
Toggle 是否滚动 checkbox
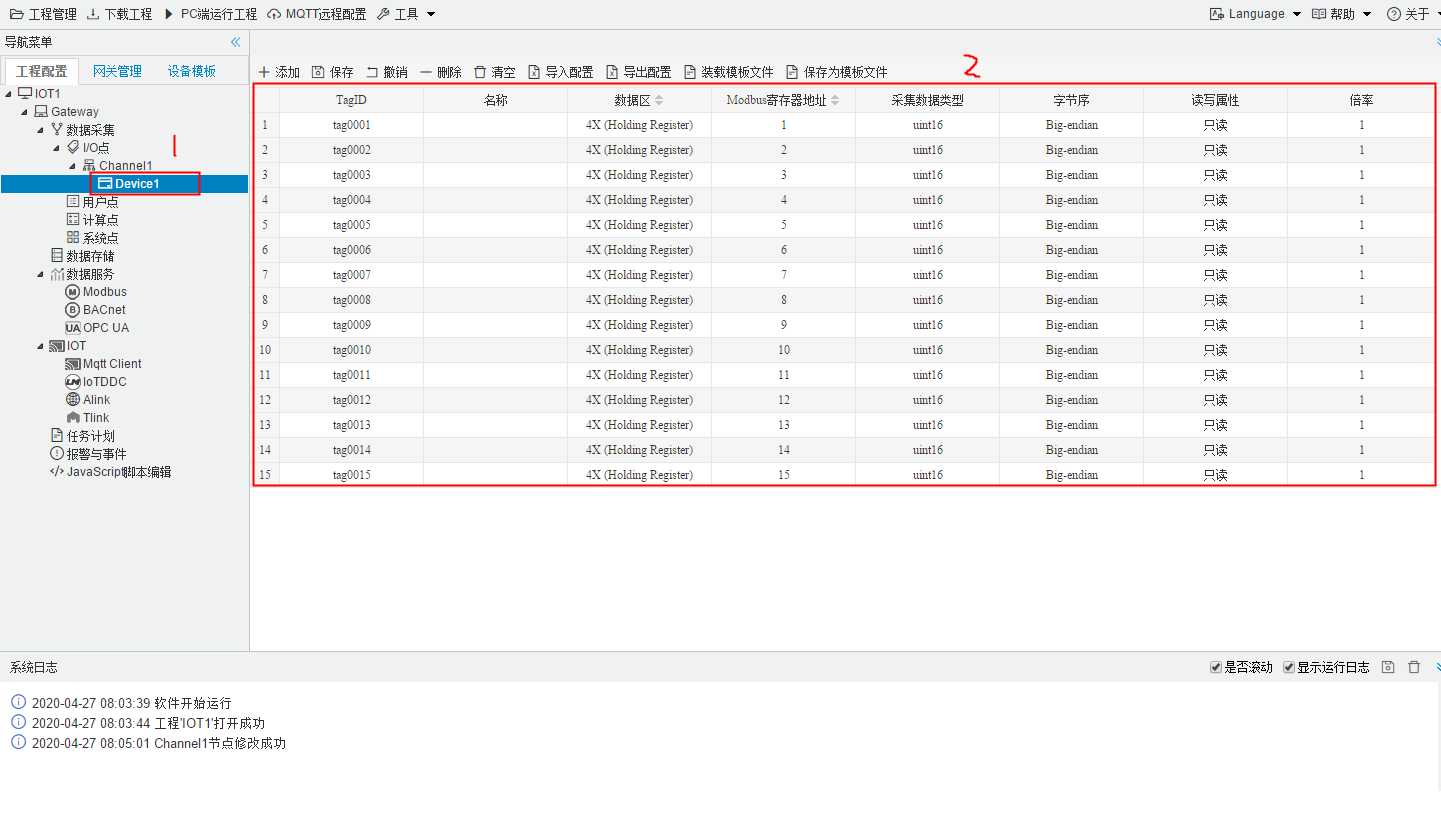tap(1216, 667)
